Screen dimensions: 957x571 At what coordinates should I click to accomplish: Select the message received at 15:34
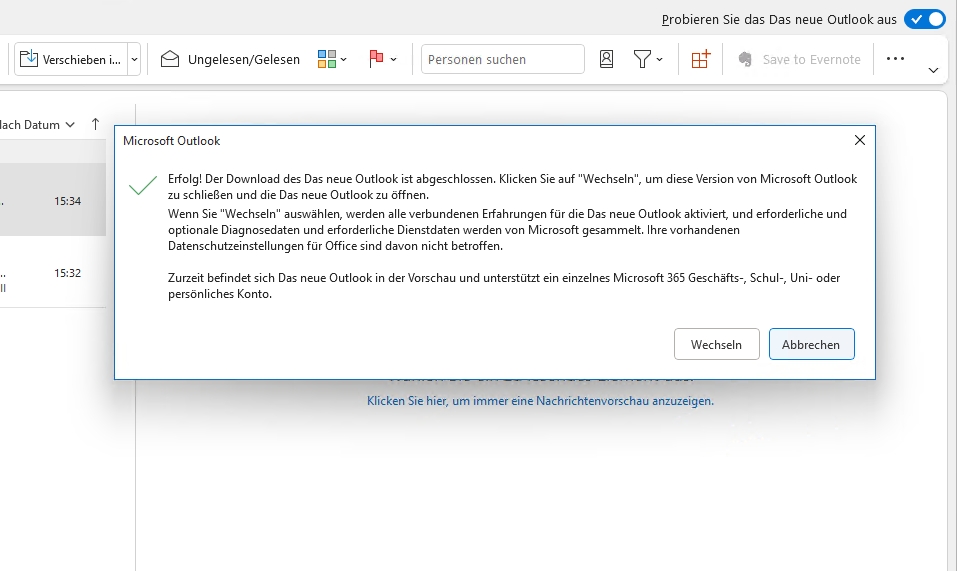point(52,200)
